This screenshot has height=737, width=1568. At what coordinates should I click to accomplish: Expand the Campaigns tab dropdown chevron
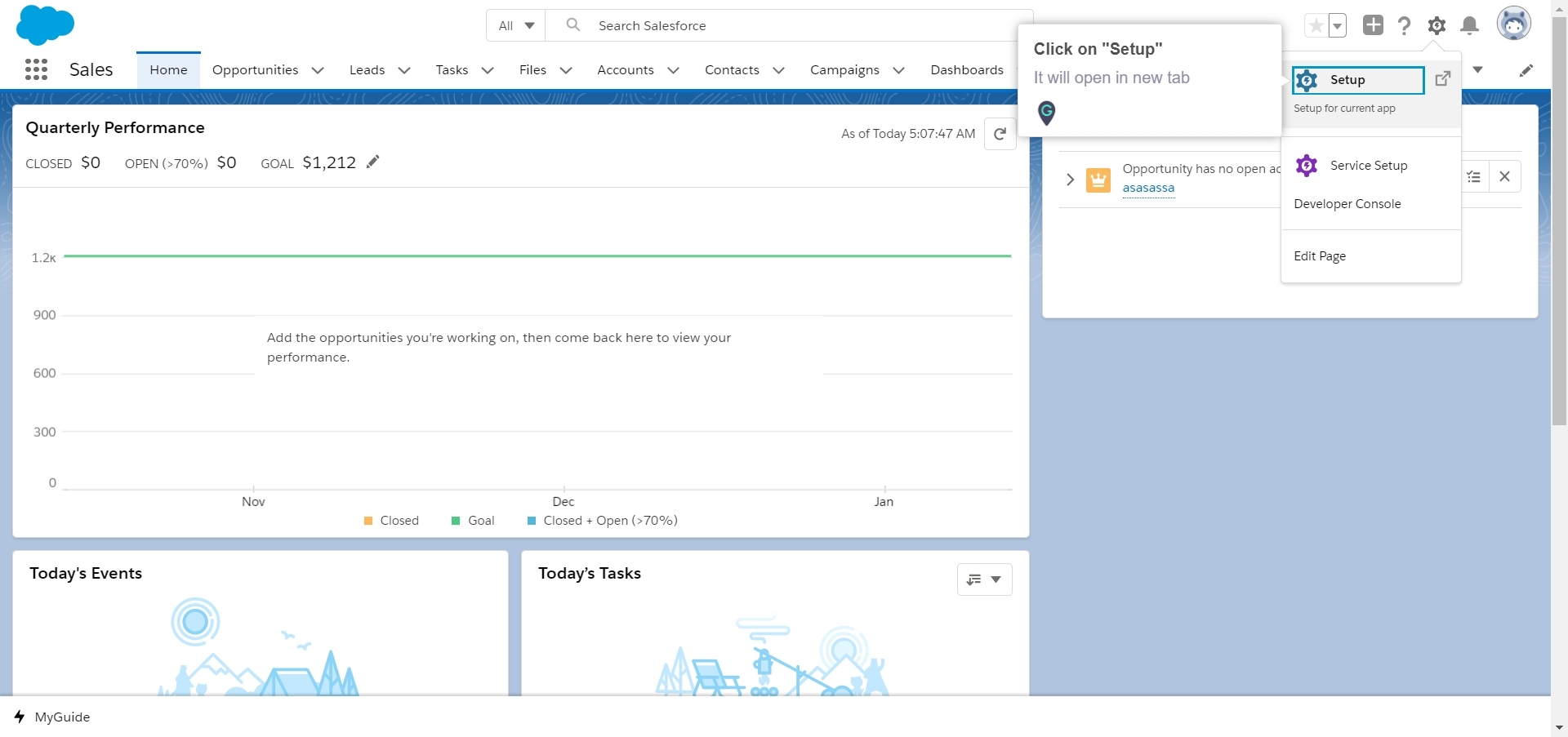pyautogui.click(x=898, y=70)
